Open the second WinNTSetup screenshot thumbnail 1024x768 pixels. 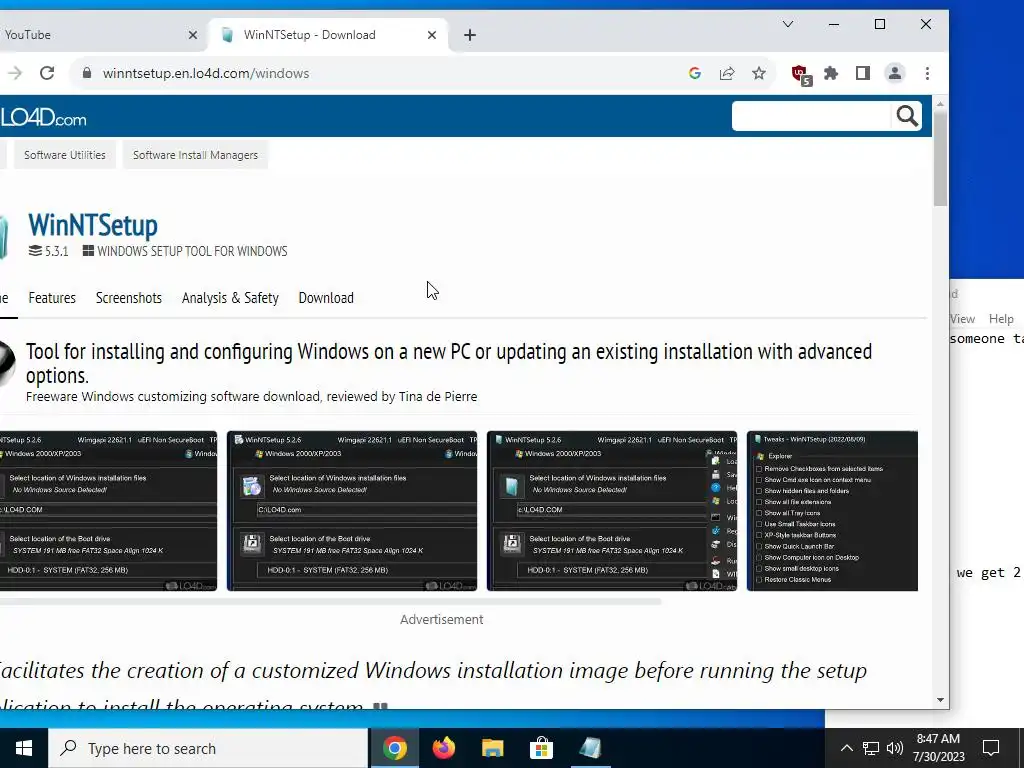352,511
